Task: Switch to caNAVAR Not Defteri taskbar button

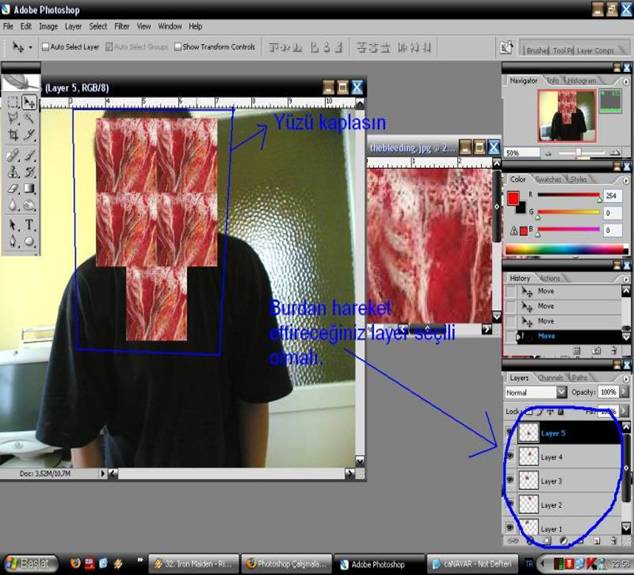Action: (x=472, y=564)
